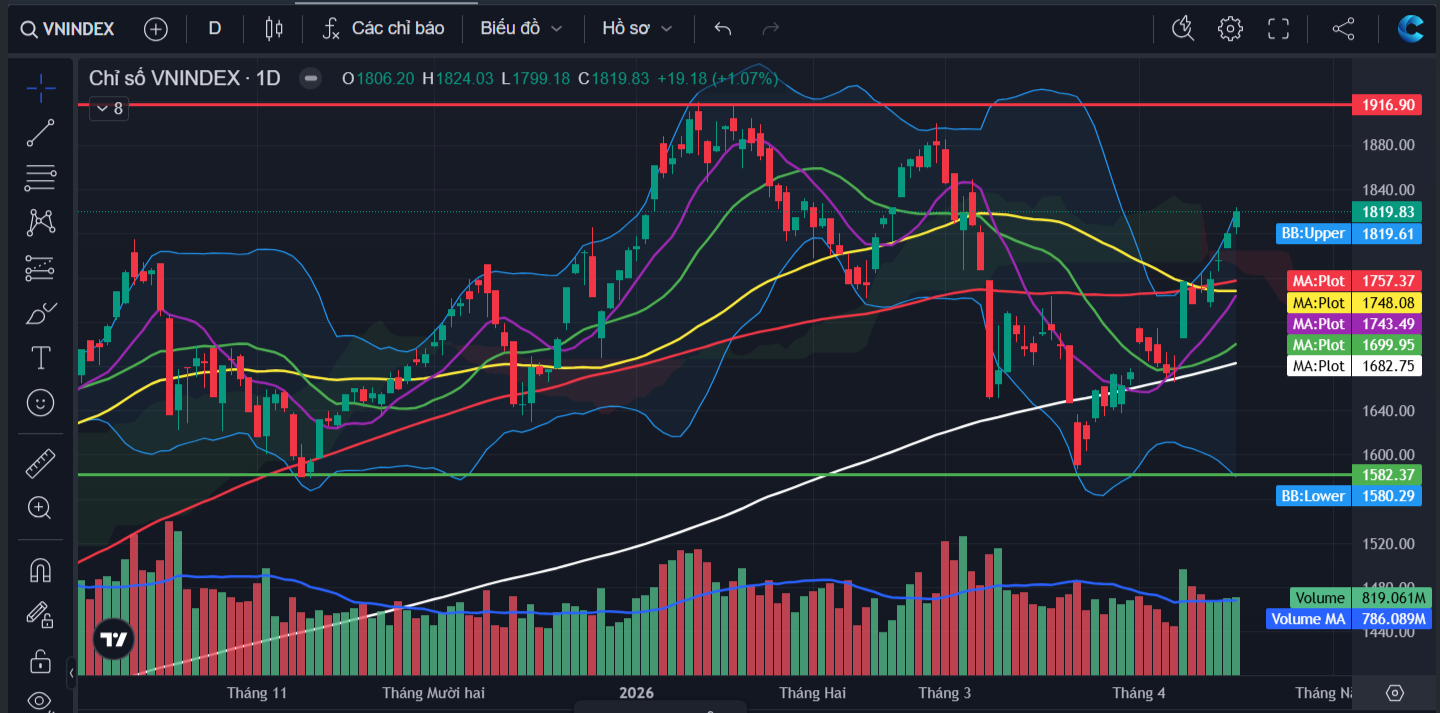
Task: Open chart settings gear icon
Action: 1229,29
